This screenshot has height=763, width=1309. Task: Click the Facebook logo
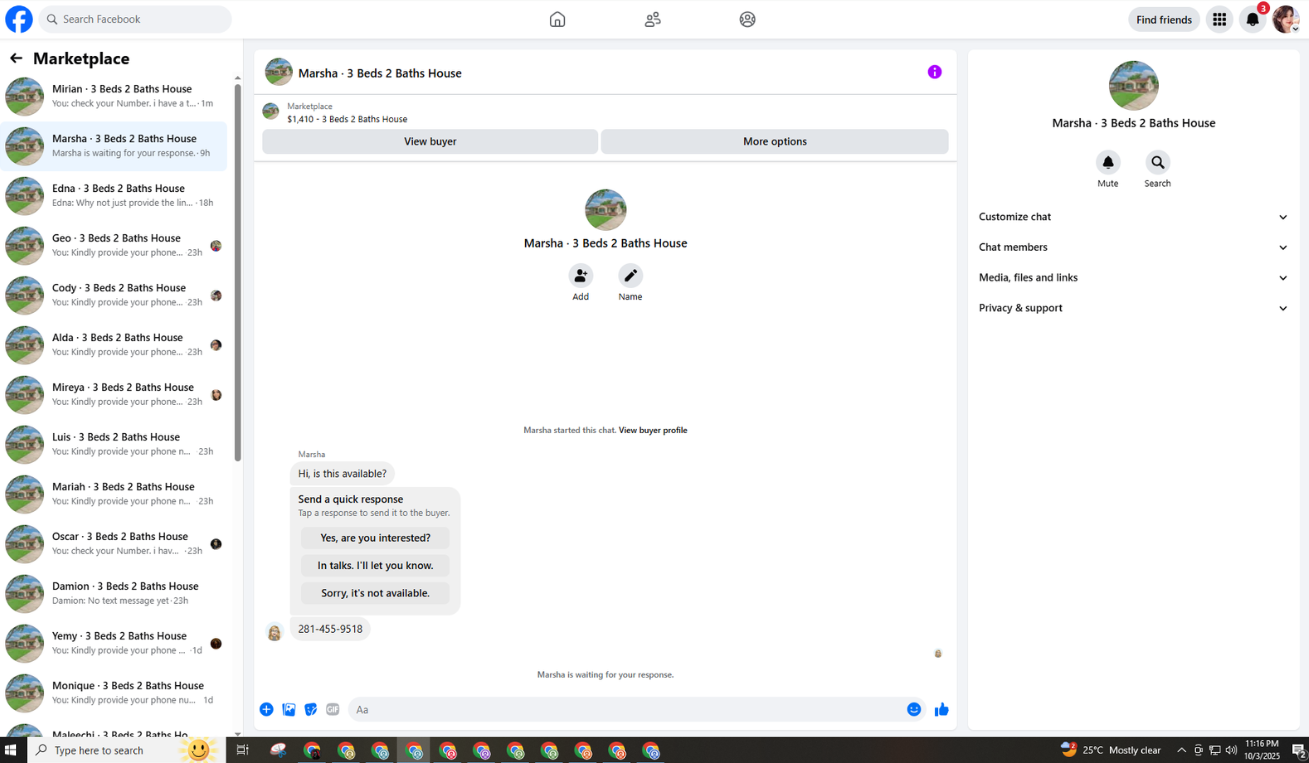[x=19, y=19]
